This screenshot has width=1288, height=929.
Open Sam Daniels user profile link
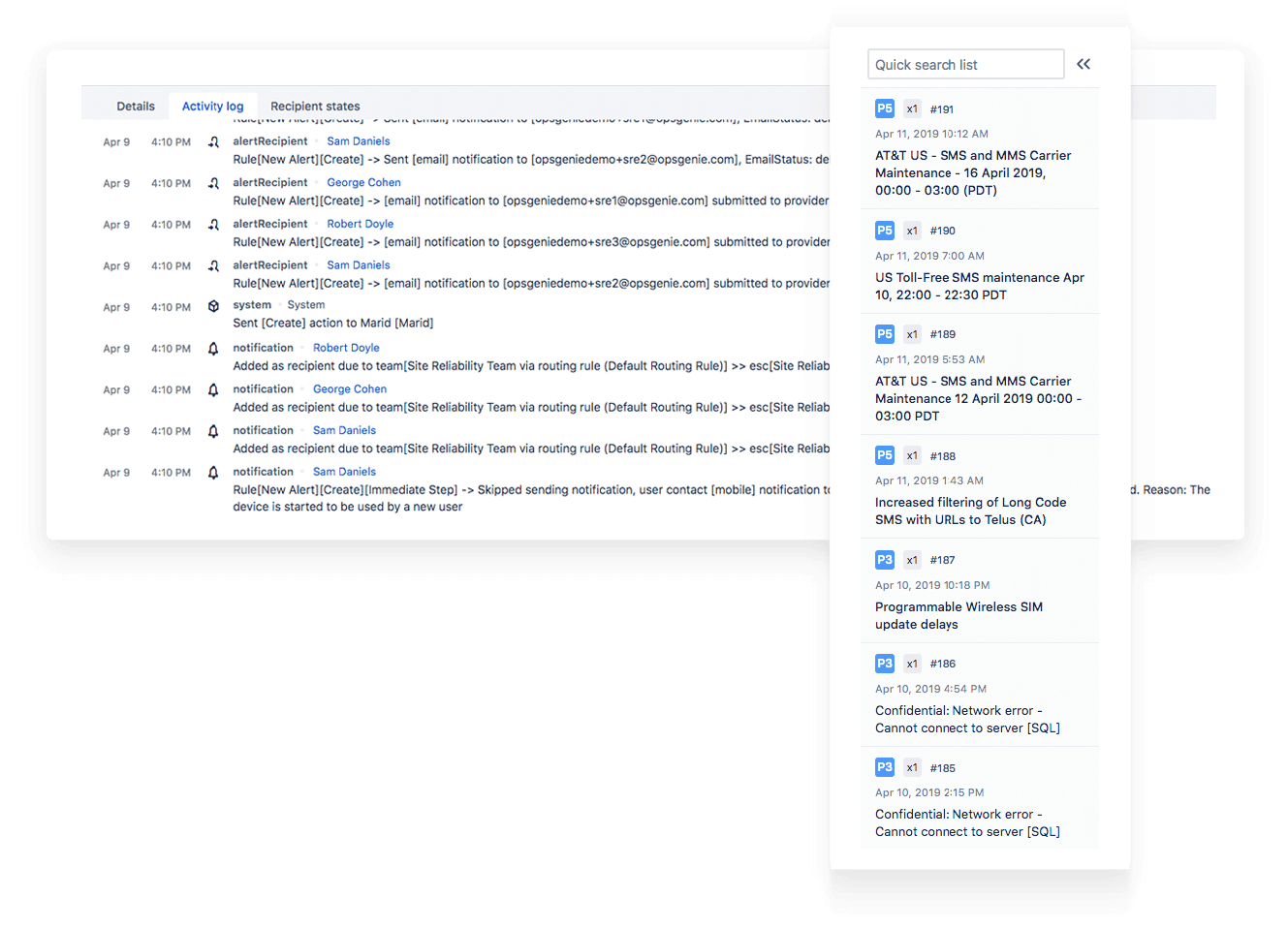click(358, 140)
